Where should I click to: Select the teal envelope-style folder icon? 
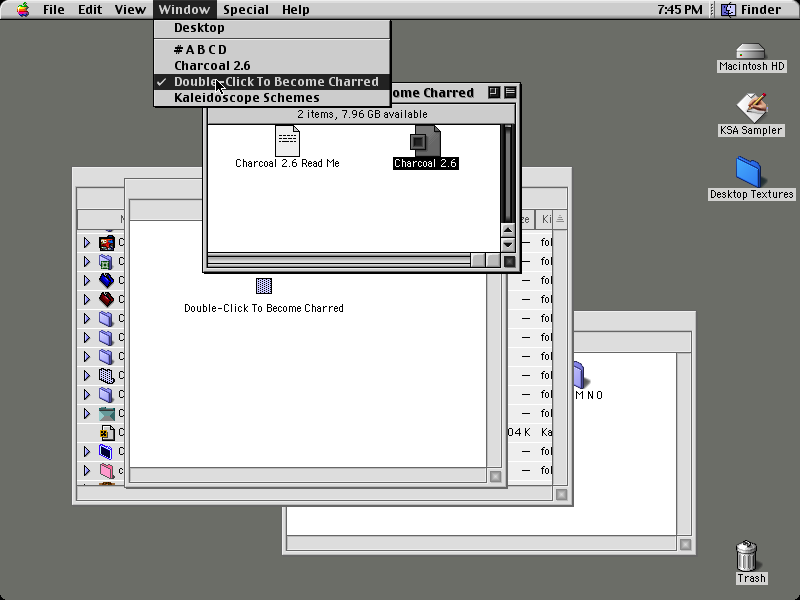(107, 413)
